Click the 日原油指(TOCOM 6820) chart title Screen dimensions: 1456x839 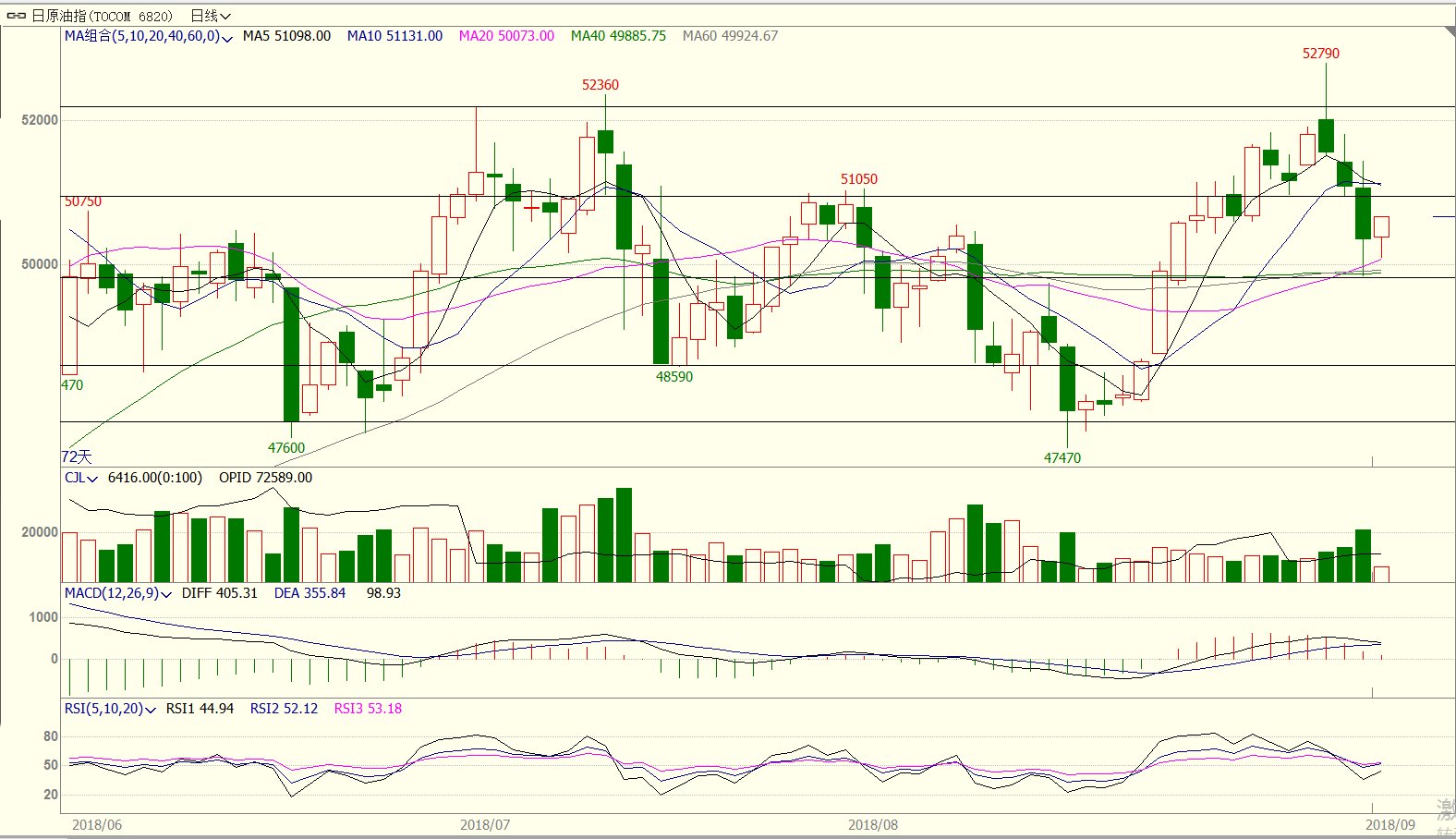click(102, 16)
